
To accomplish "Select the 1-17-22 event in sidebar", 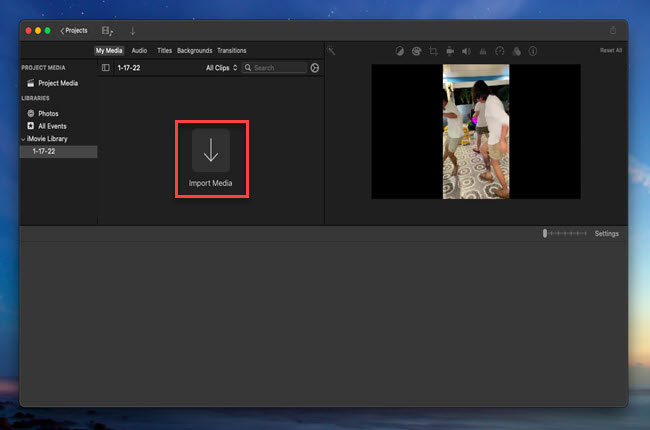I will [44, 151].
